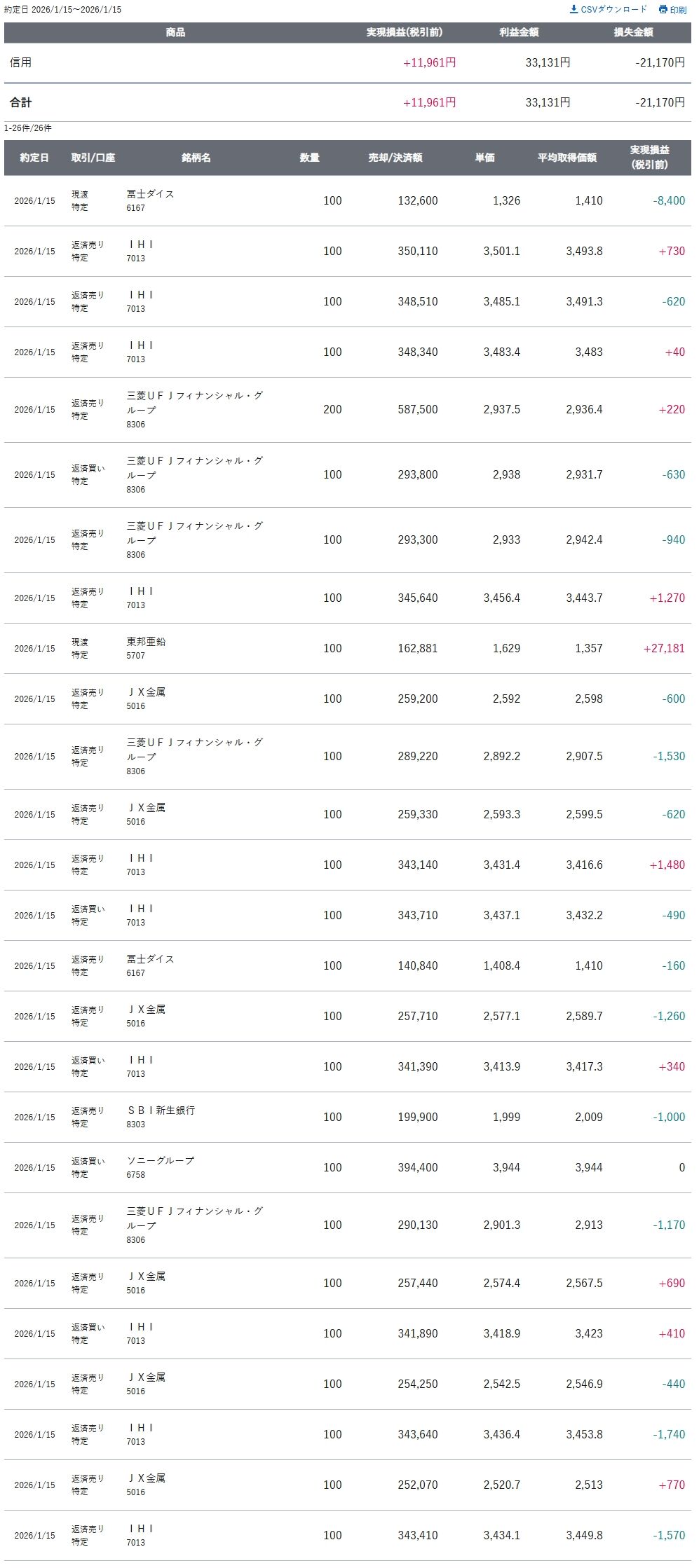The image size is (699, 1568).
Task: Click the +27,181 realized profit value
Action: point(663,648)
